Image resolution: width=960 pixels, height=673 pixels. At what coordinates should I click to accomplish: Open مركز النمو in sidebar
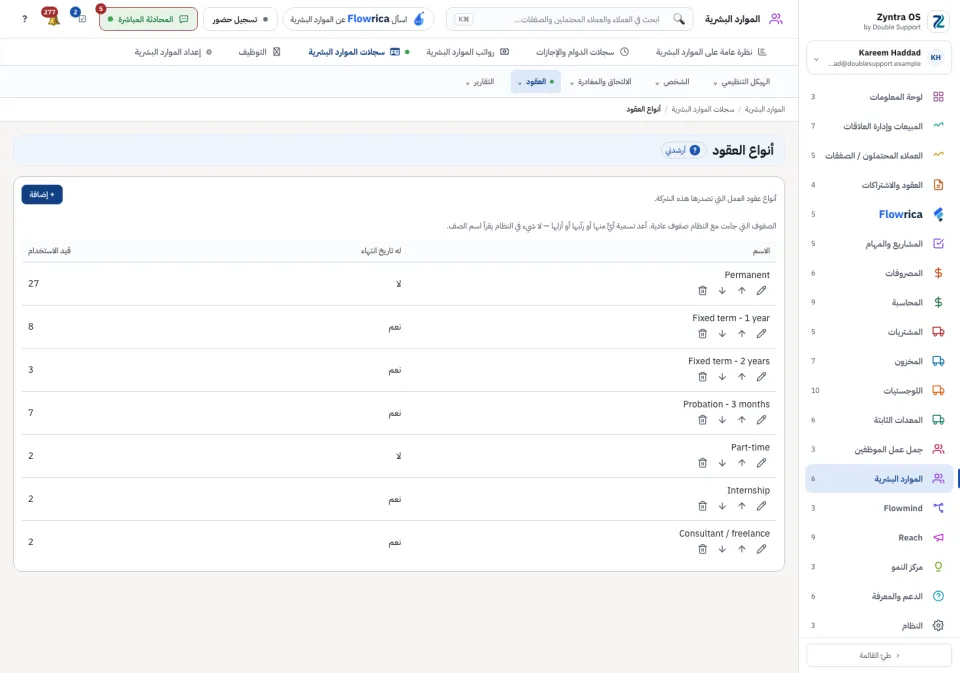tap(878, 566)
